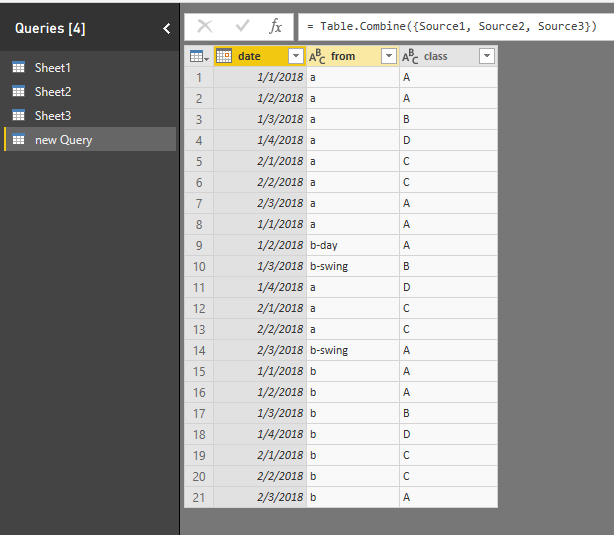Click class cell B in row 3
Screen dimensions: 614x535
point(448,119)
